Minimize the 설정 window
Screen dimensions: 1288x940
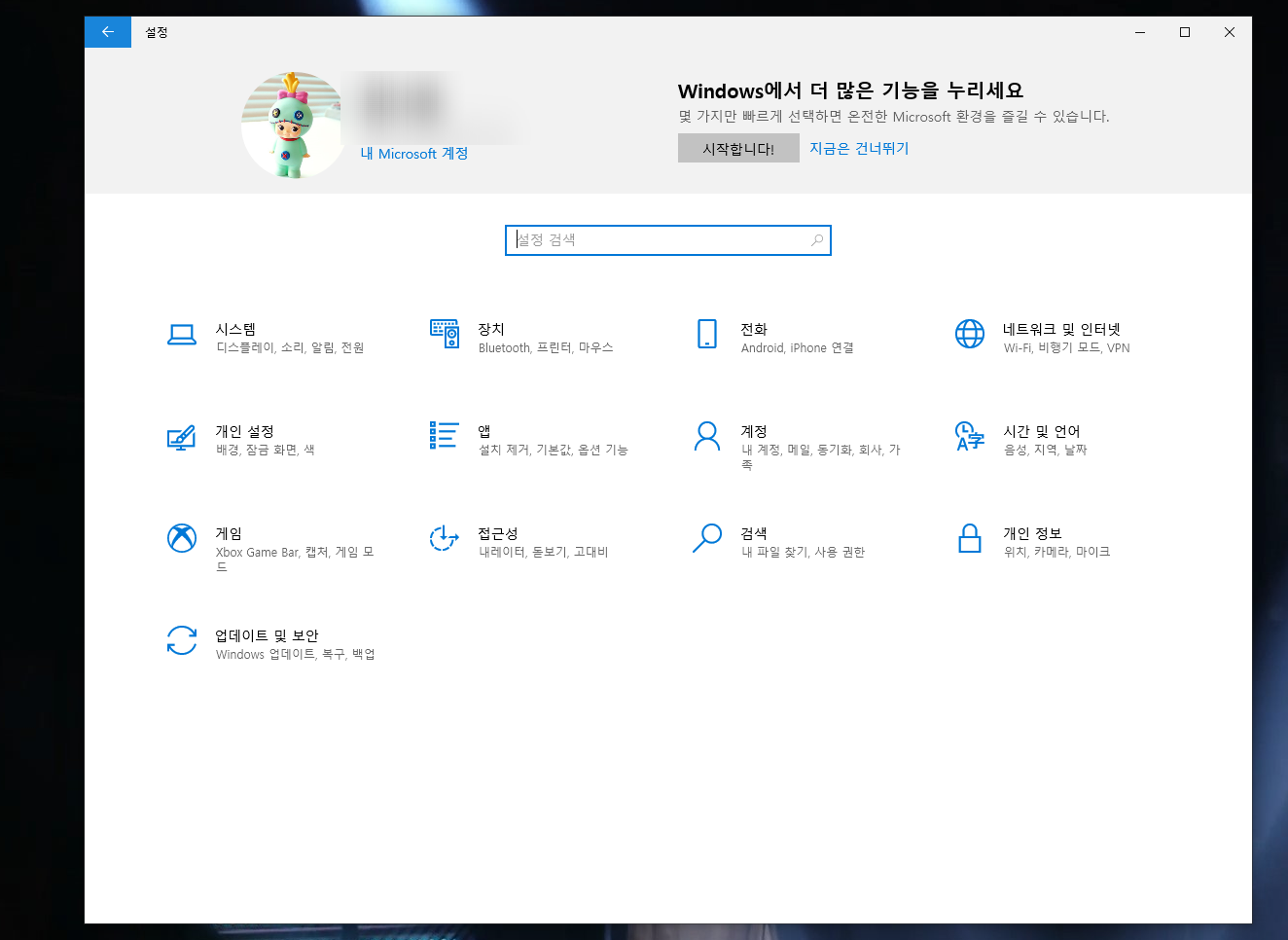click(1140, 32)
